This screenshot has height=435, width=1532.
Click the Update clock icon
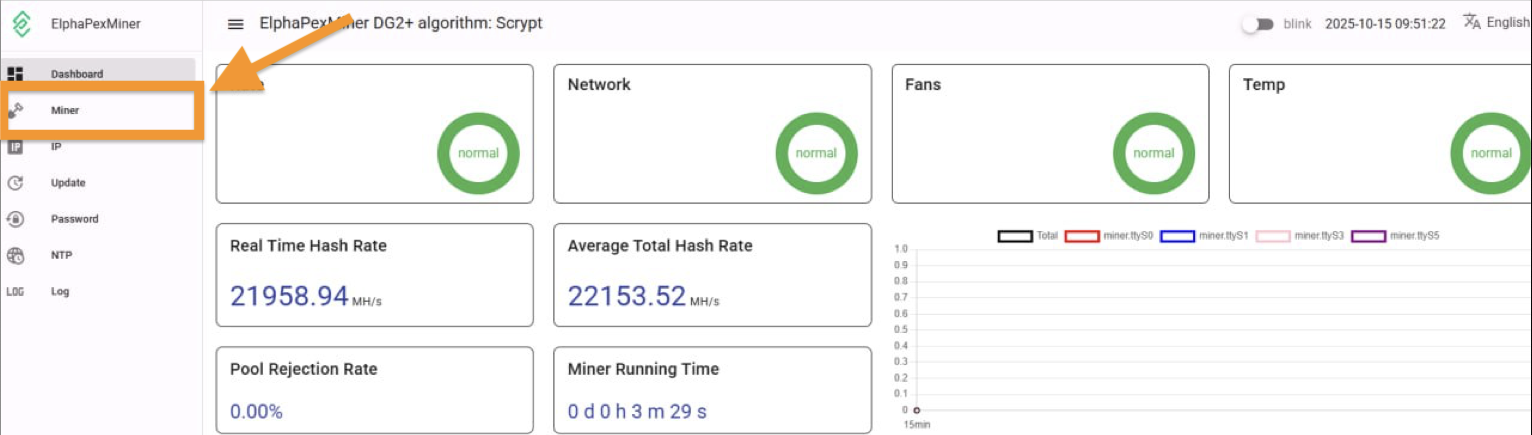[x=15, y=183]
